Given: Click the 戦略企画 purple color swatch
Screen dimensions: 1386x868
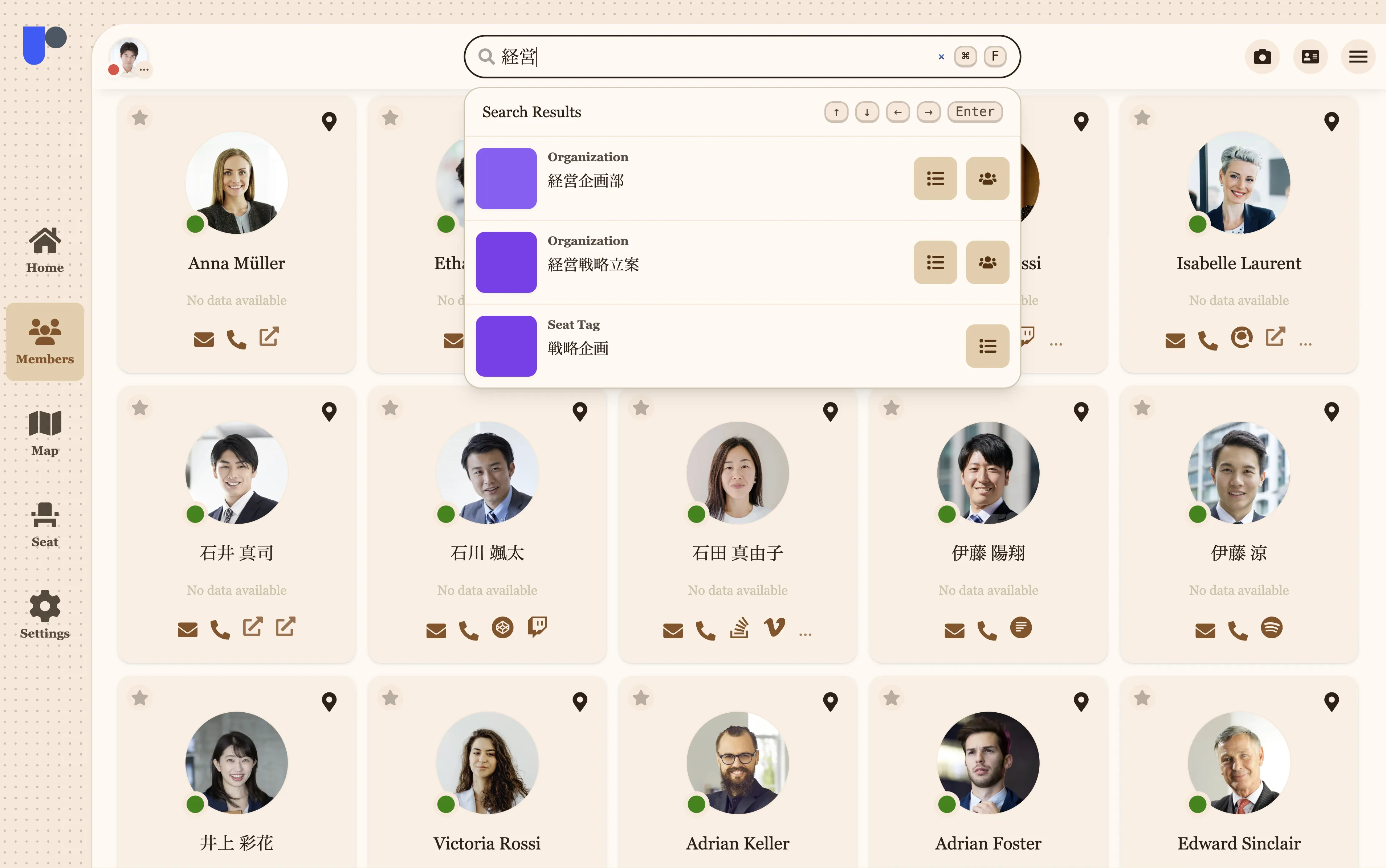Looking at the screenshot, I should coord(506,346).
